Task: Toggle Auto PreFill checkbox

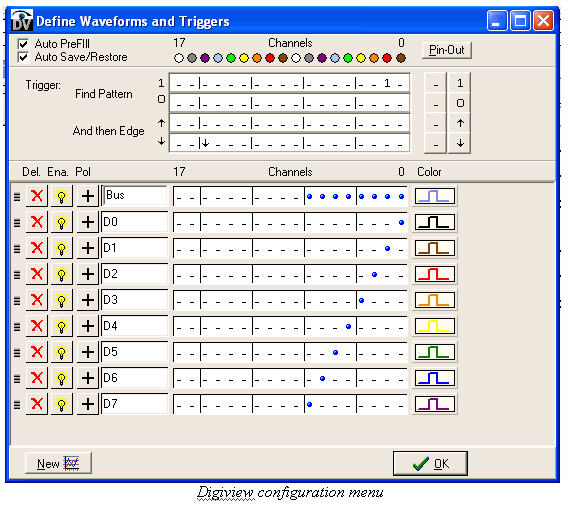Action: (x=23, y=44)
